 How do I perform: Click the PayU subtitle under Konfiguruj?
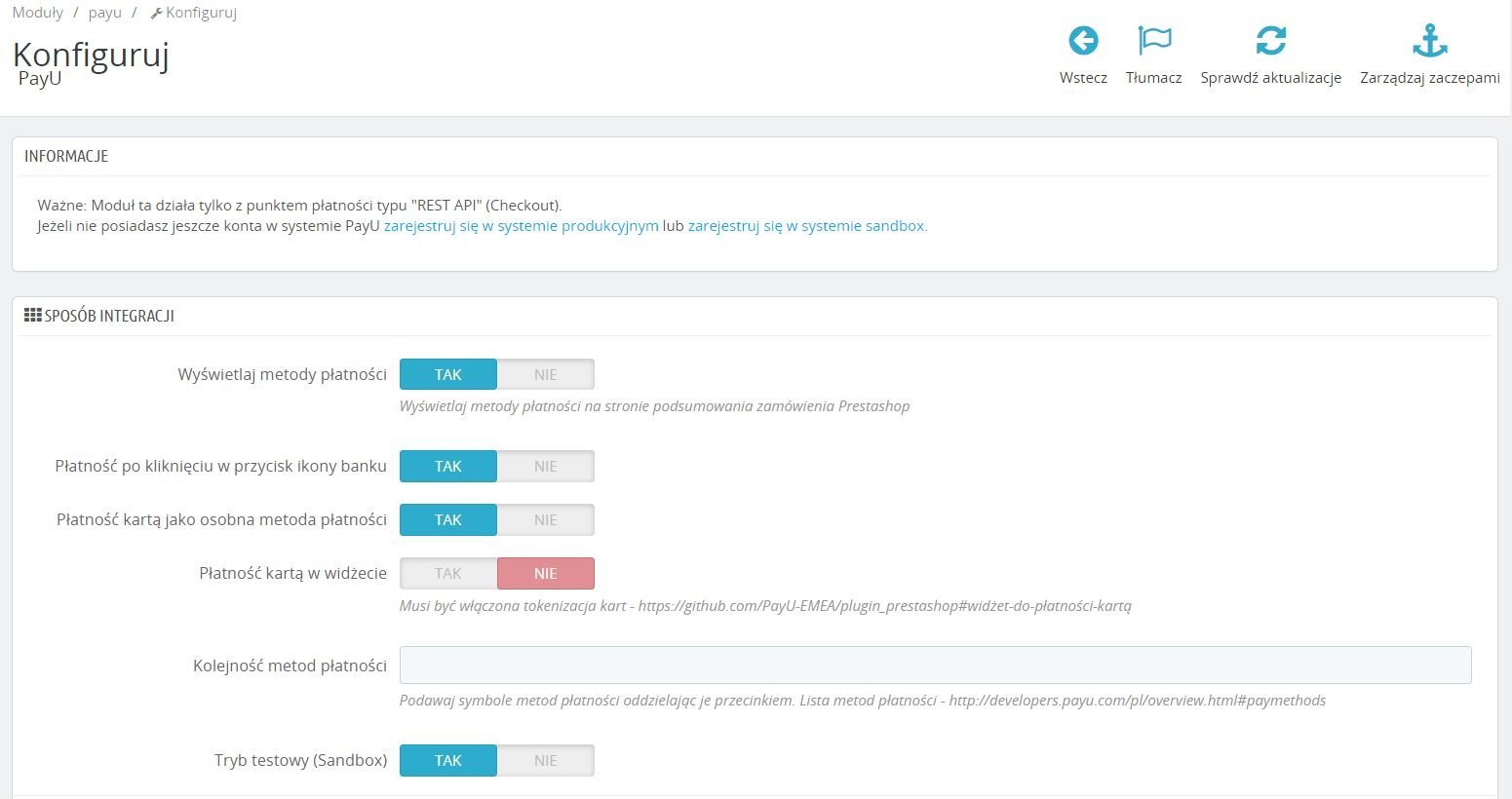point(40,79)
